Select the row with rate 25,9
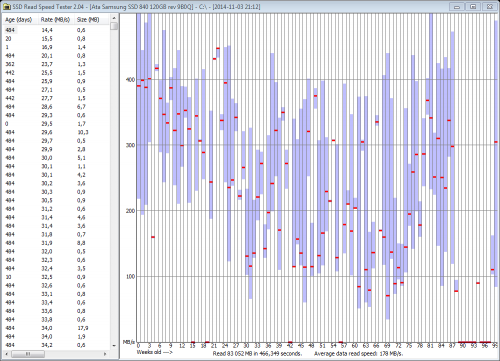The image size is (500, 361). [x=56, y=81]
